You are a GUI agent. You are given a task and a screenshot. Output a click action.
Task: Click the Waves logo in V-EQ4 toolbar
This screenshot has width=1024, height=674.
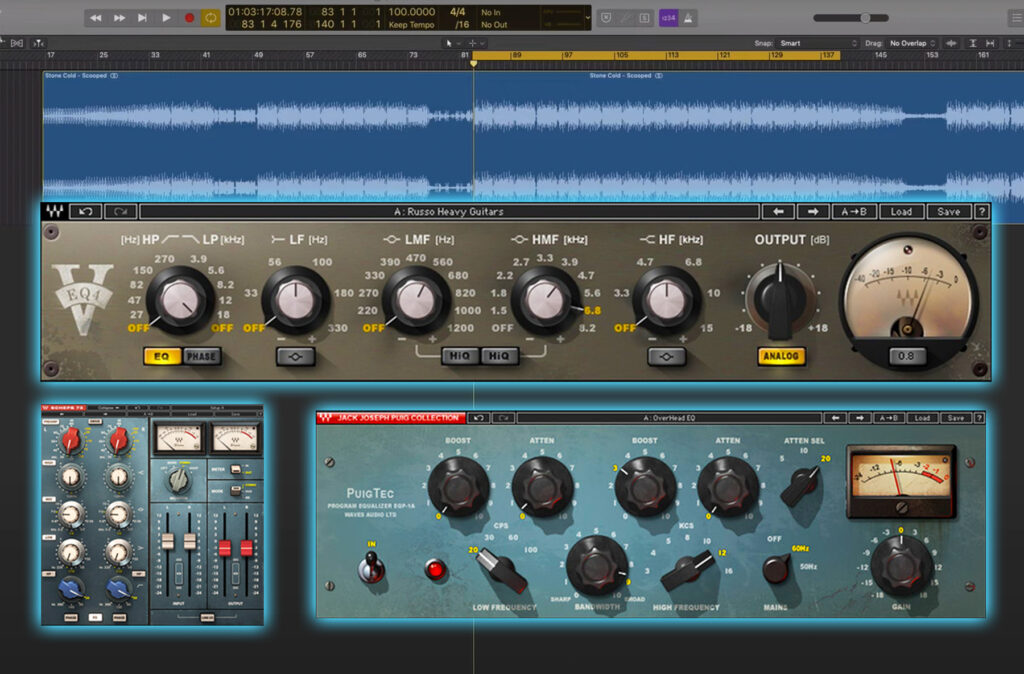coord(55,212)
